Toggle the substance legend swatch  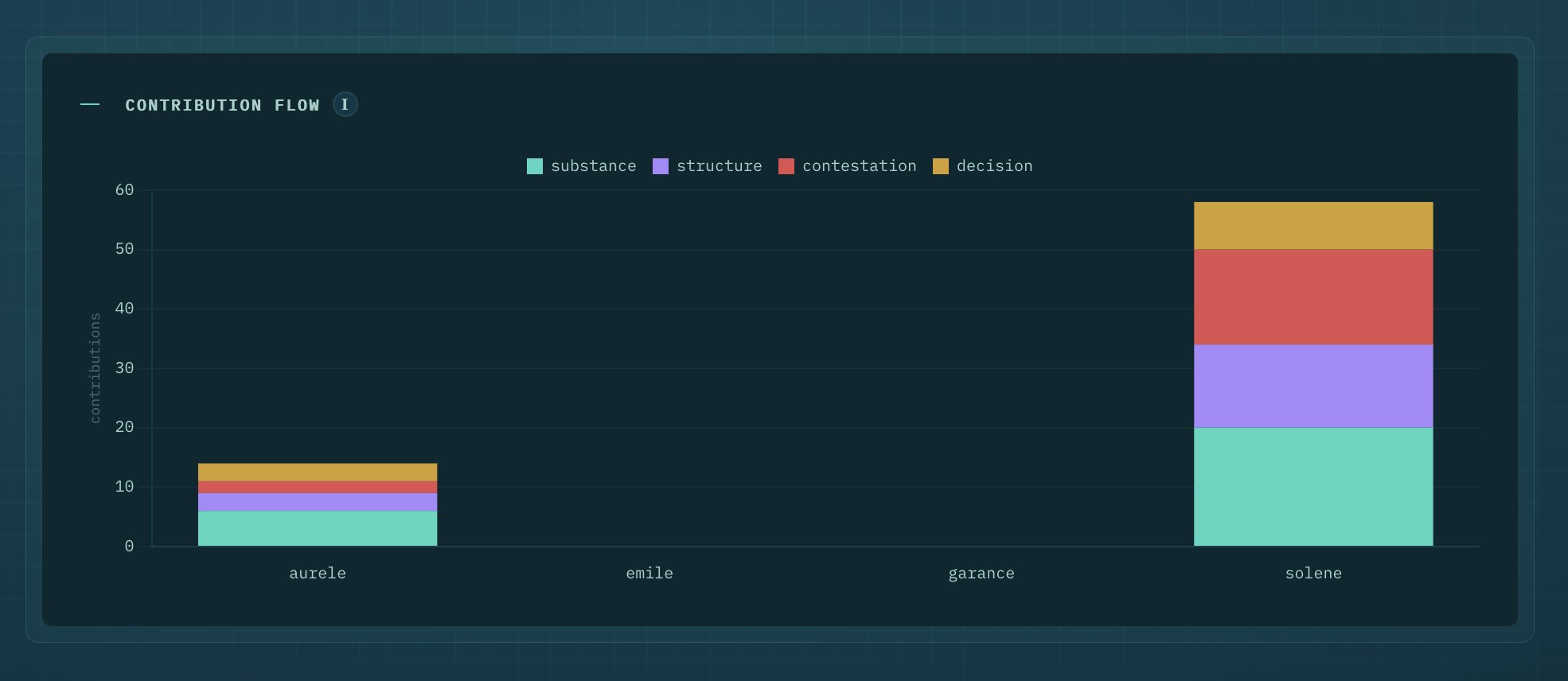tap(535, 166)
